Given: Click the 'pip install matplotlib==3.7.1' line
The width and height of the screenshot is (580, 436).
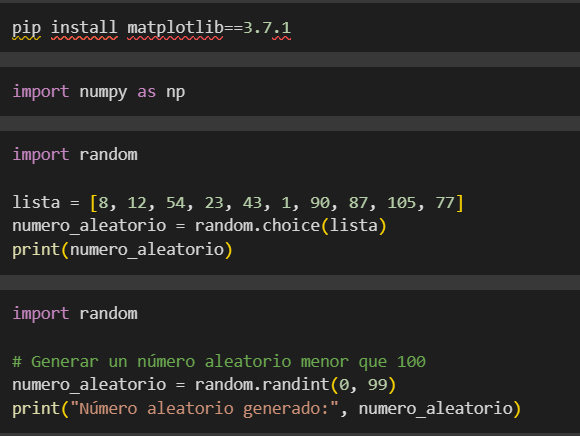Looking at the screenshot, I should [x=151, y=28].
